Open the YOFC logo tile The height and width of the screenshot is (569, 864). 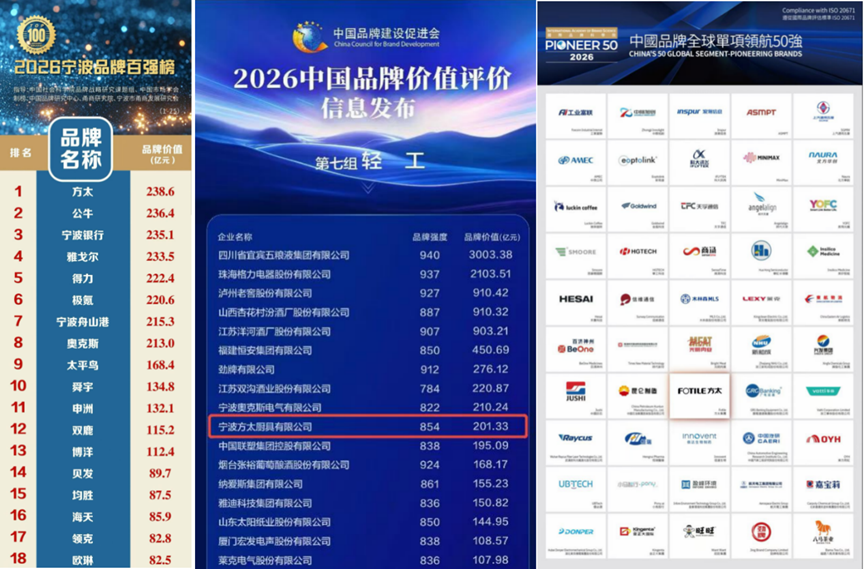pos(823,209)
